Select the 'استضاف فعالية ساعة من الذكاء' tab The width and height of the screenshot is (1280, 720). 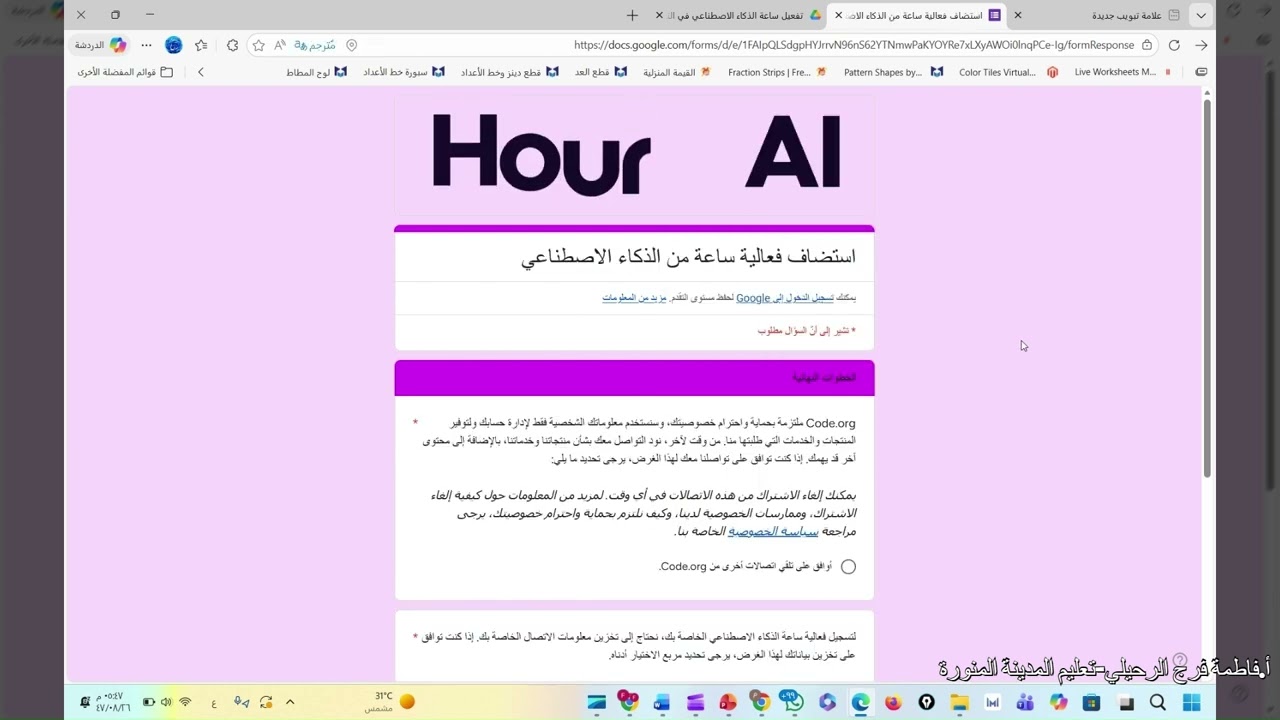click(918, 15)
